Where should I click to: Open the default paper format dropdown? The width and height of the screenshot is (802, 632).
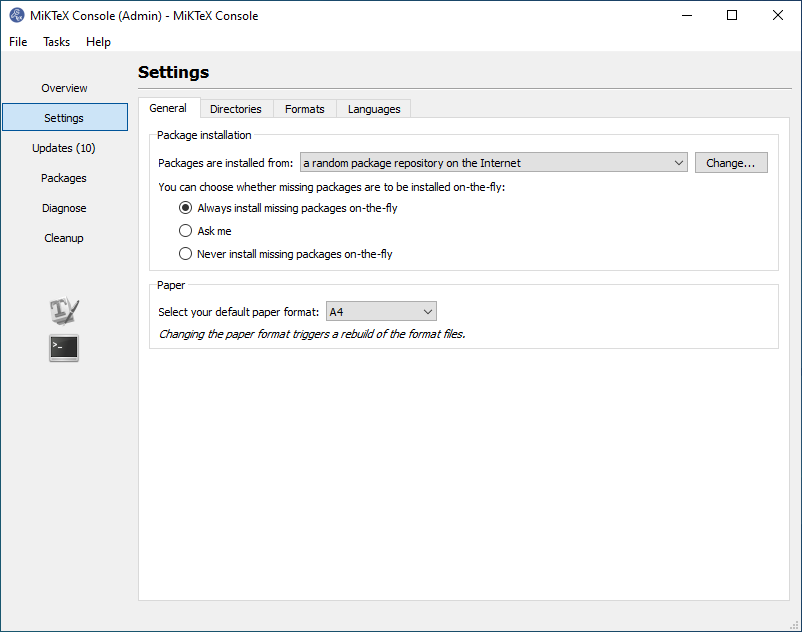pyautogui.click(x=381, y=312)
